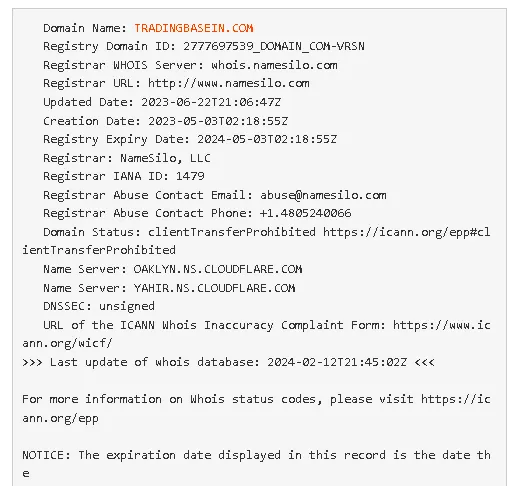526x486 pixels.
Task: Open the http://www.namesilo.com registrar URL
Action: click(229, 83)
